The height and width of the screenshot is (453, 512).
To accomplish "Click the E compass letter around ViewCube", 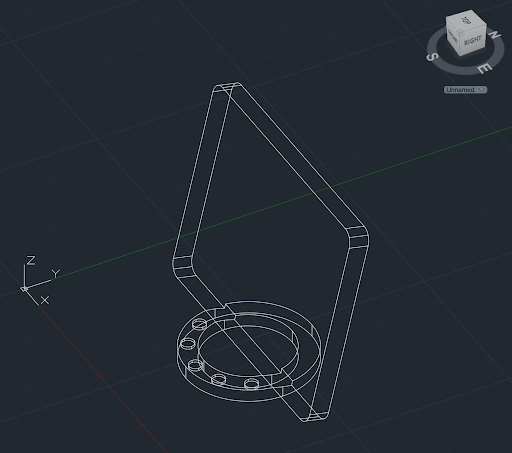I will 484,69.
